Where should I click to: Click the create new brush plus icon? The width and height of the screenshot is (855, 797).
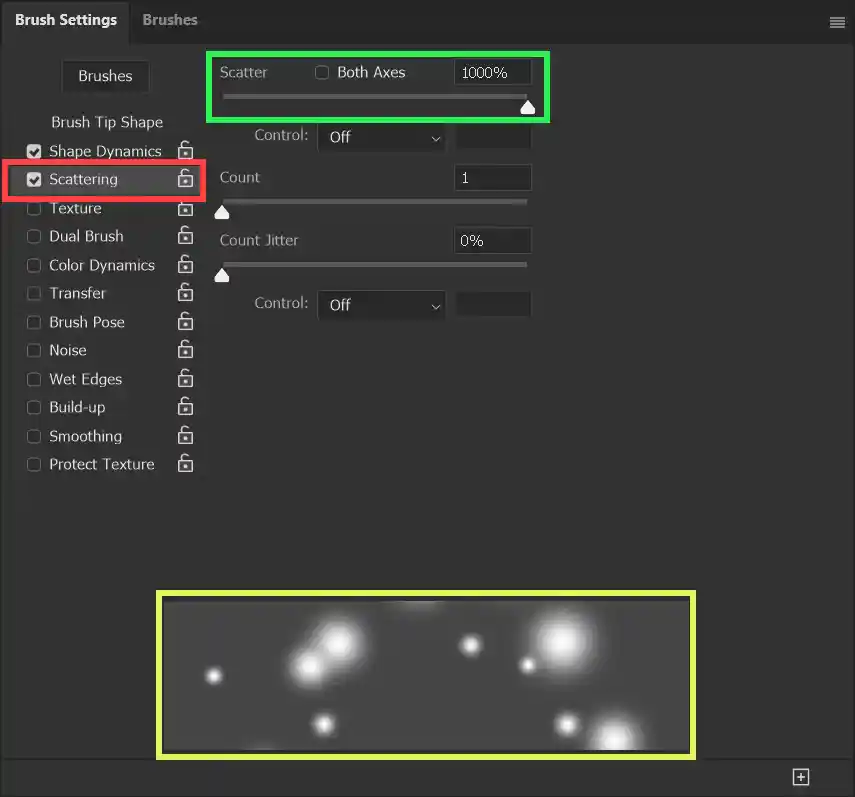pyautogui.click(x=800, y=777)
